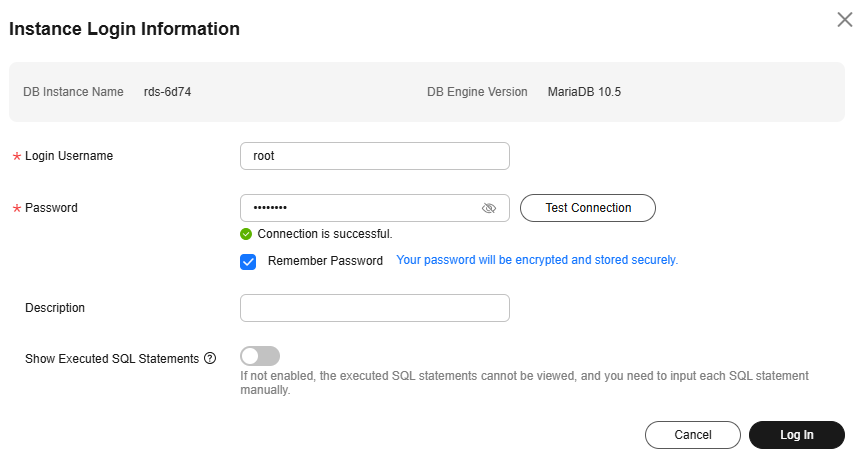863x461 pixels.
Task: Click the Log In button
Action: (796, 435)
